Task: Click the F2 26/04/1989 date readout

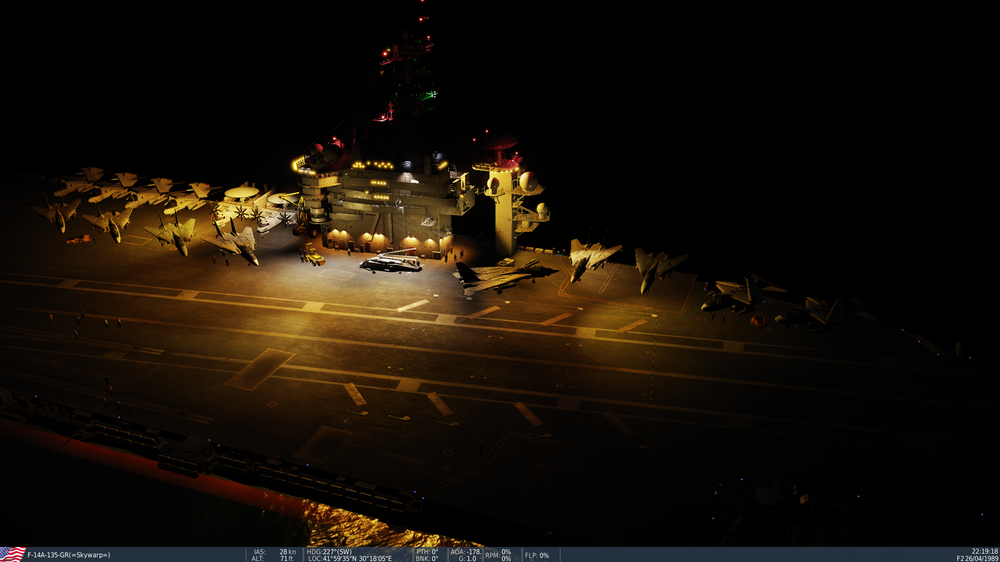Action: coord(977,559)
